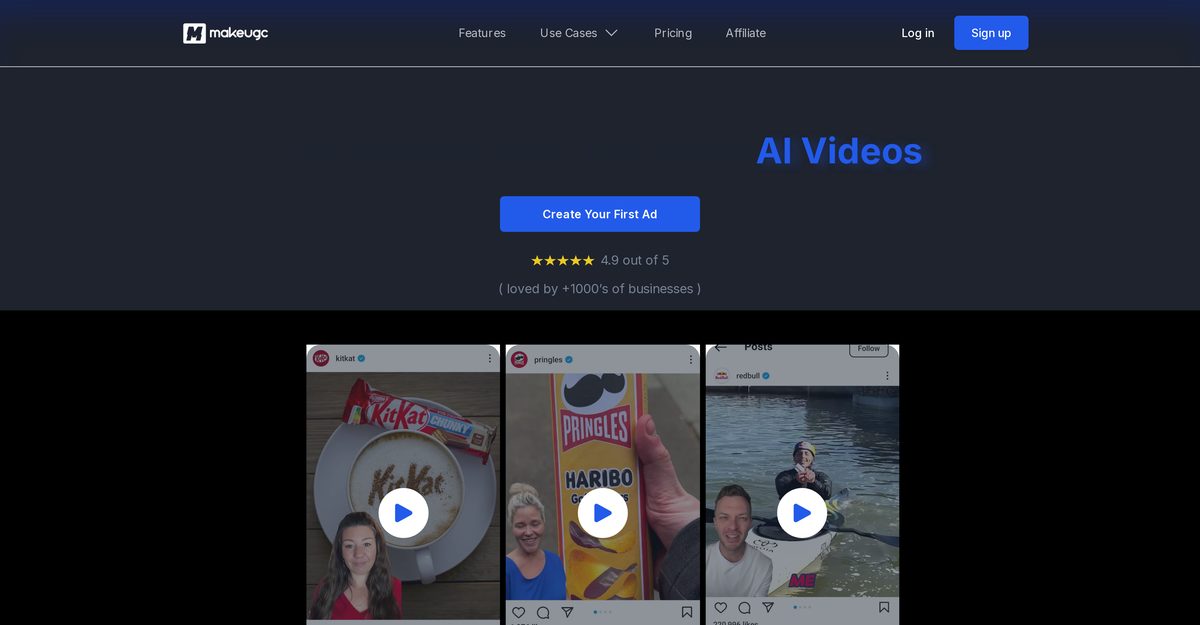
Task: Go to the Pricing page
Action: point(673,33)
